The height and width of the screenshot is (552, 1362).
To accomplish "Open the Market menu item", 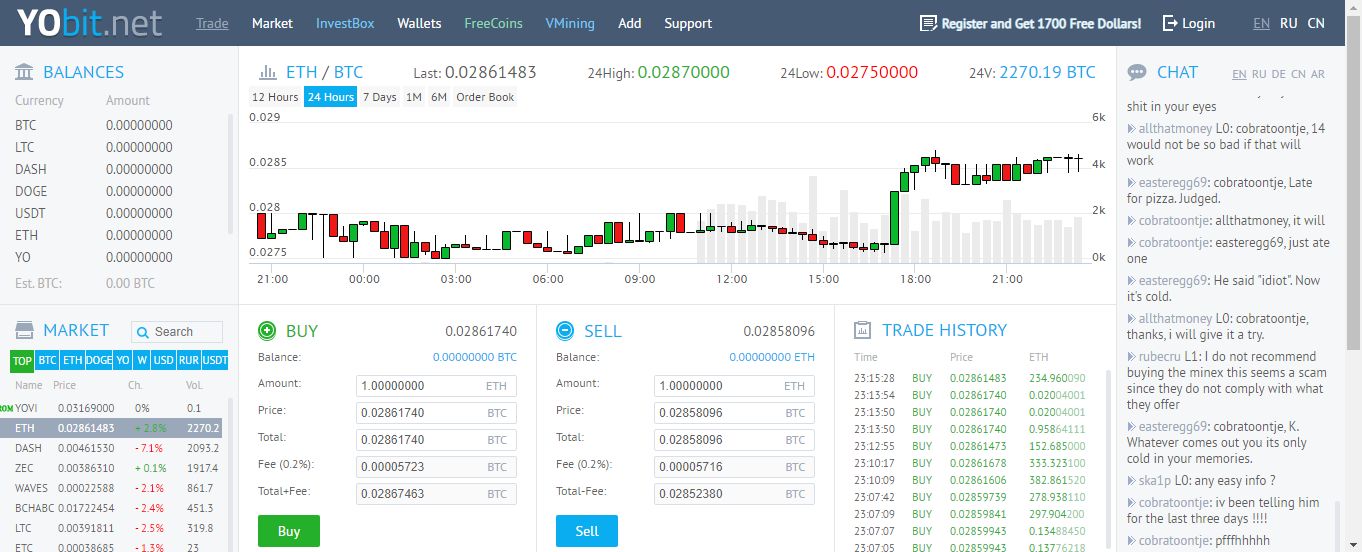I will pos(272,23).
